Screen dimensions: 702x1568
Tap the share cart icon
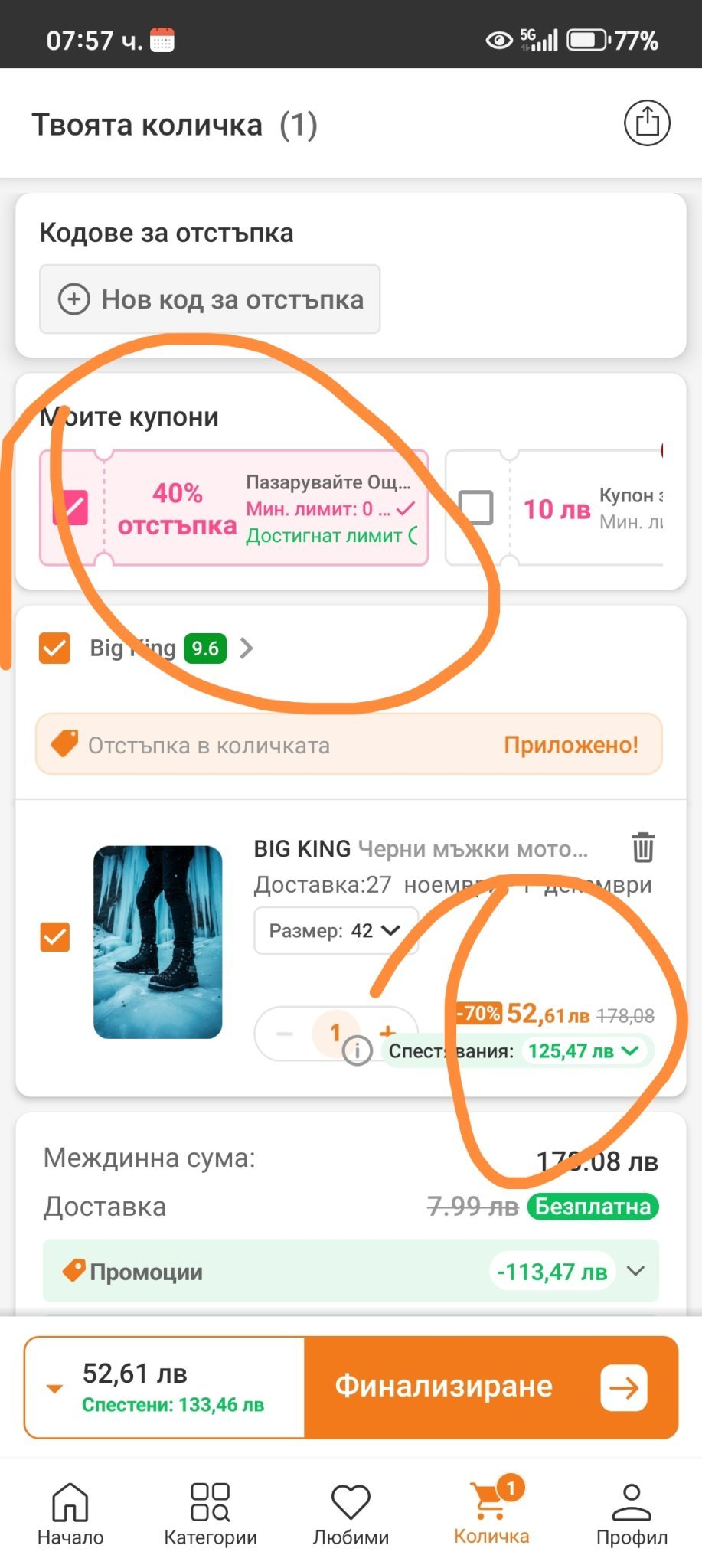point(647,122)
